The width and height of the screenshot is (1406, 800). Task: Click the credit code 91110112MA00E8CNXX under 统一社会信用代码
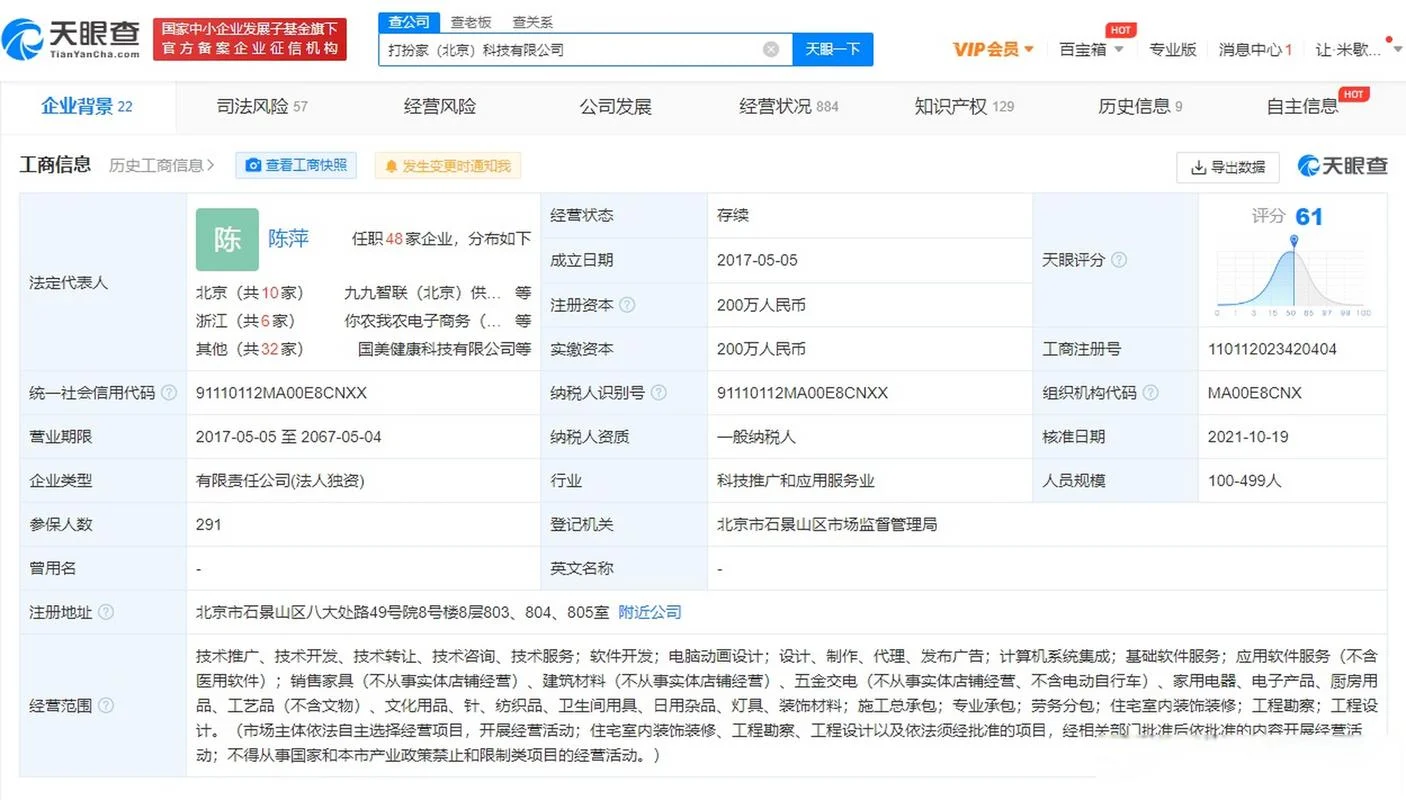tap(282, 393)
